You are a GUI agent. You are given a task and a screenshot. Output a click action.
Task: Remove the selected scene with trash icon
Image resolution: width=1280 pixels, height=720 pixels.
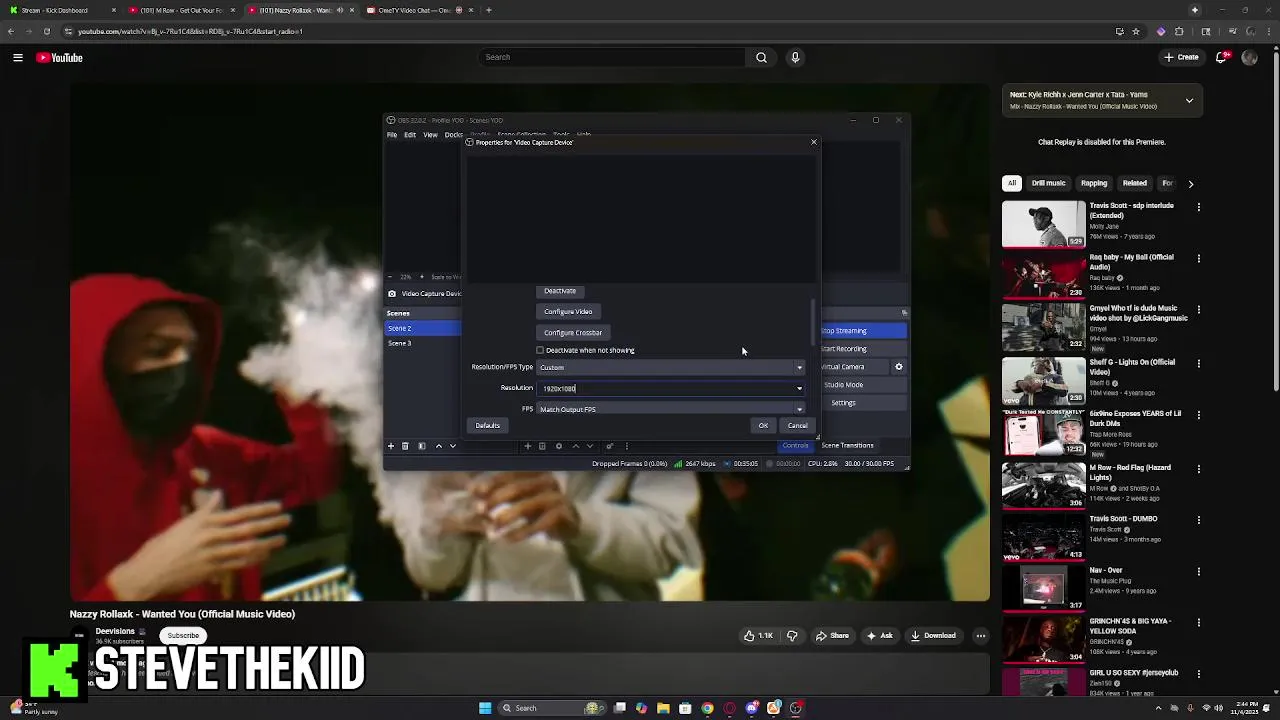[405, 446]
